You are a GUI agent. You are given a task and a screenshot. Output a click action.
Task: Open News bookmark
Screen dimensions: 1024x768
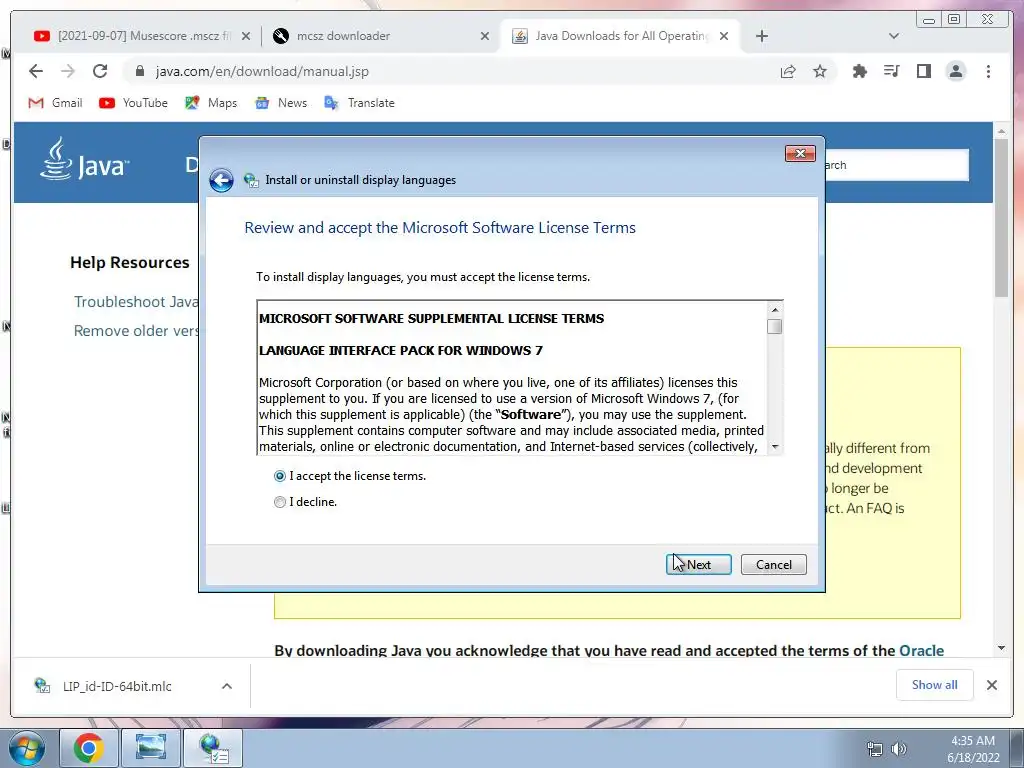[281, 103]
